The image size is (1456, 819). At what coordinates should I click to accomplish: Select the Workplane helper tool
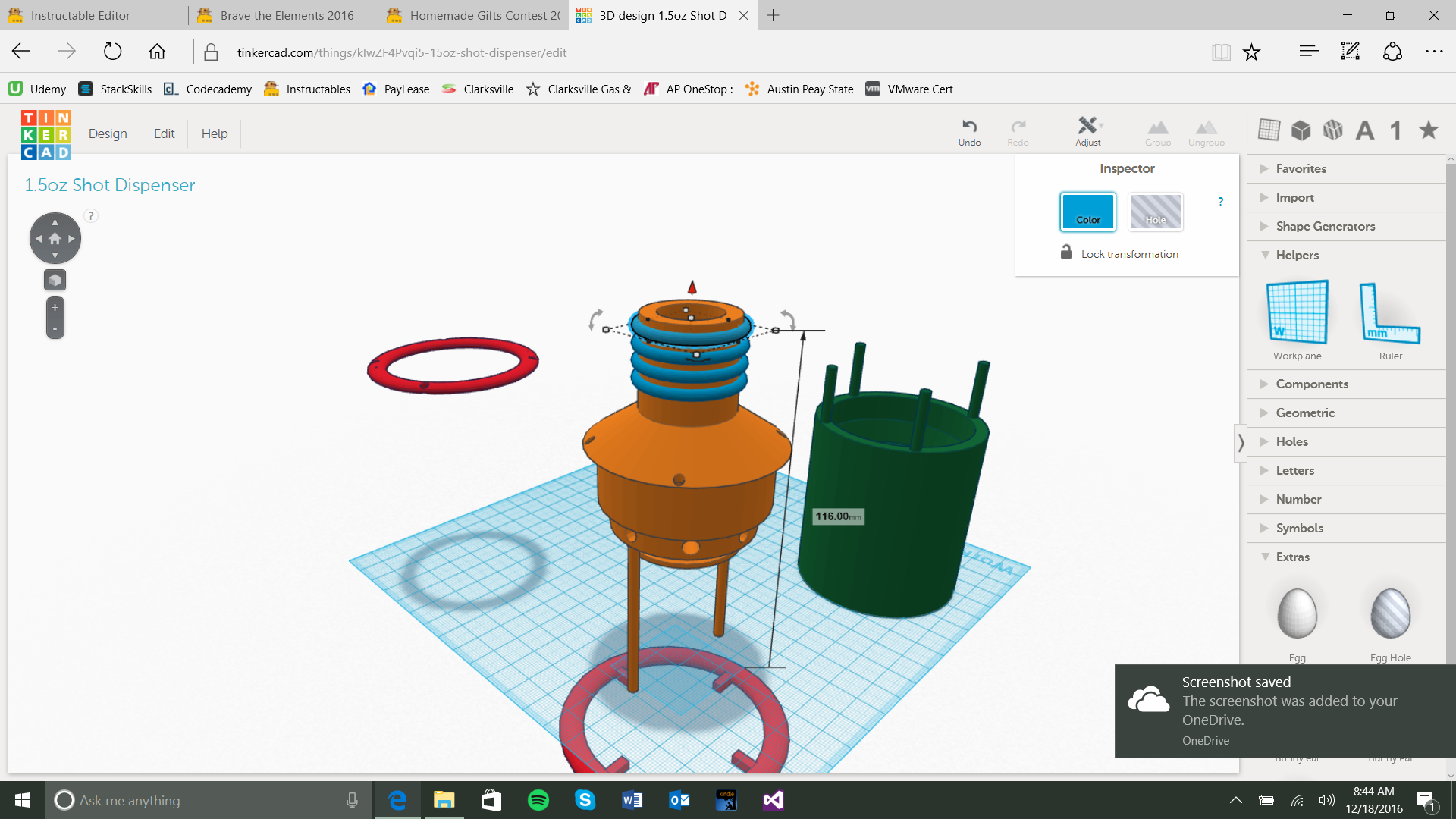1297,312
